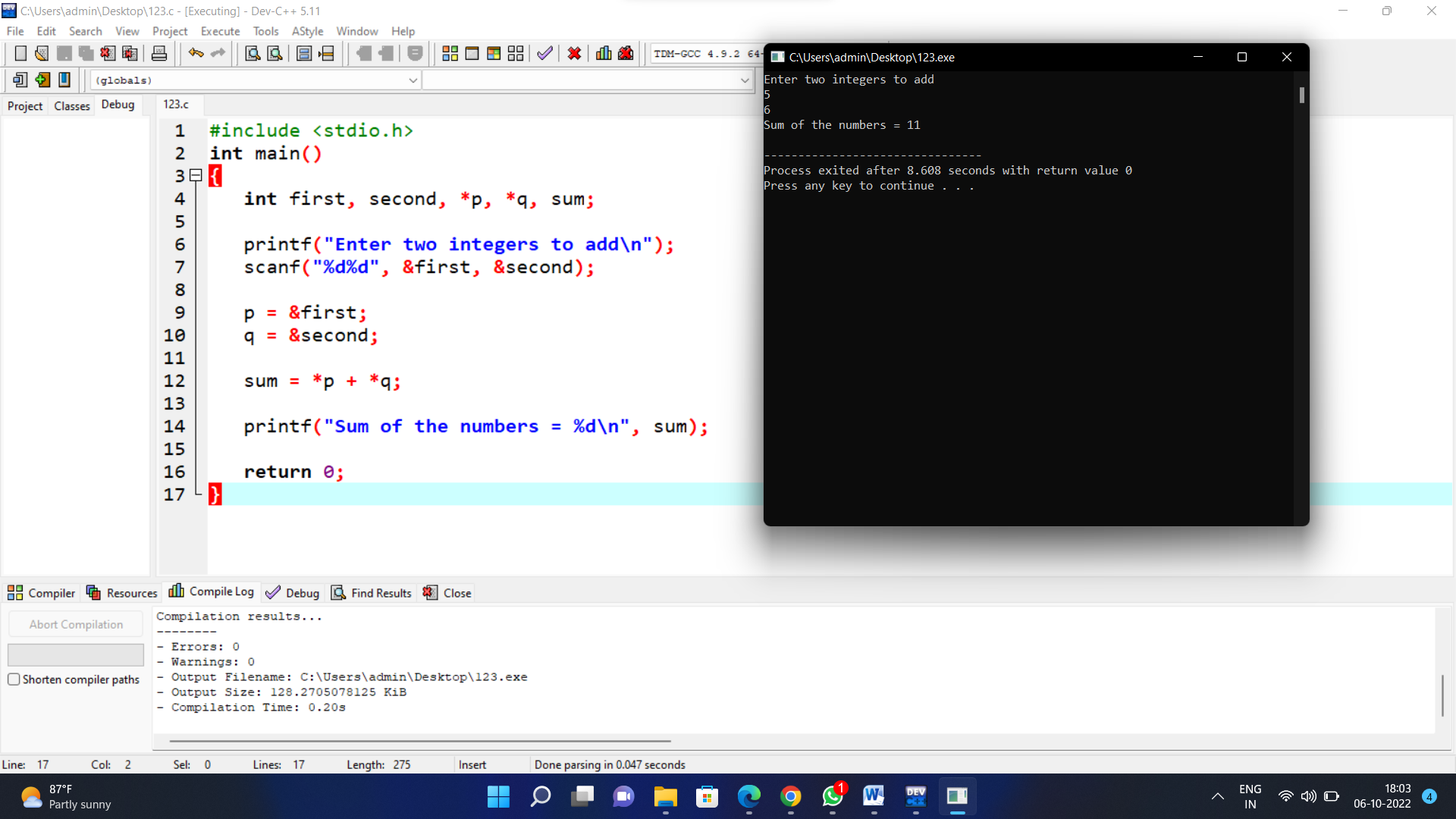Click the Undo icon
Screen dimensions: 1456x819
(x=196, y=53)
